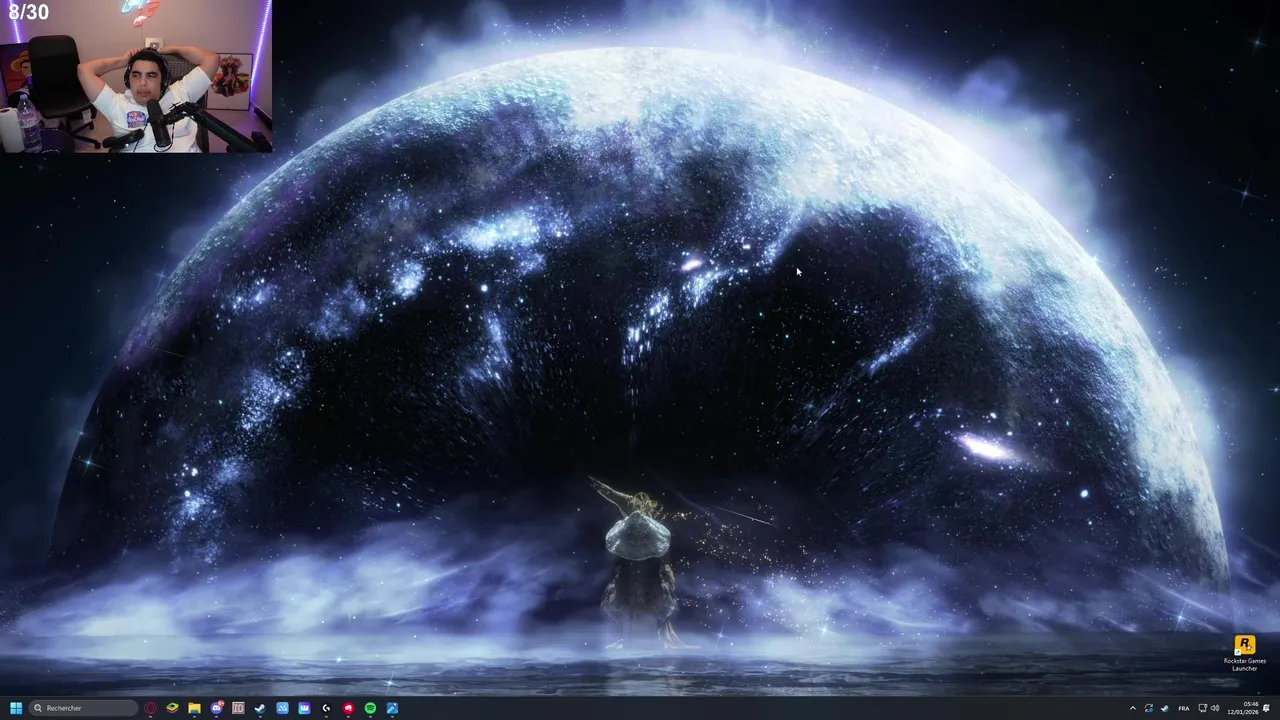
Task: Open Spotify from the taskbar
Action: click(x=370, y=708)
